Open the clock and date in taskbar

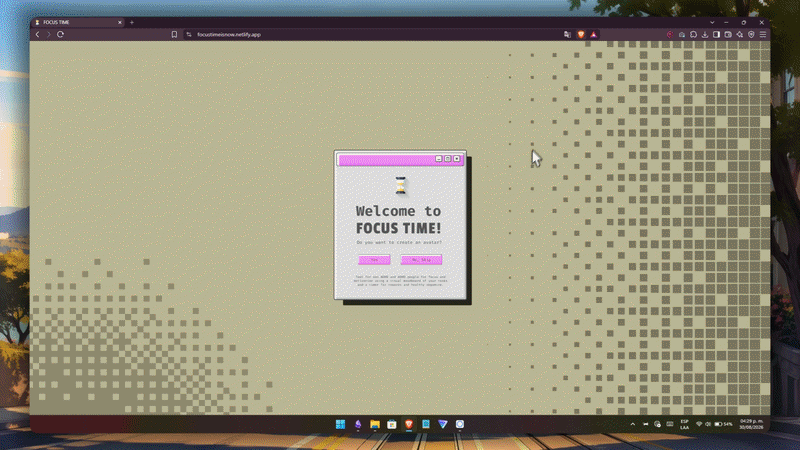click(x=751, y=424)
